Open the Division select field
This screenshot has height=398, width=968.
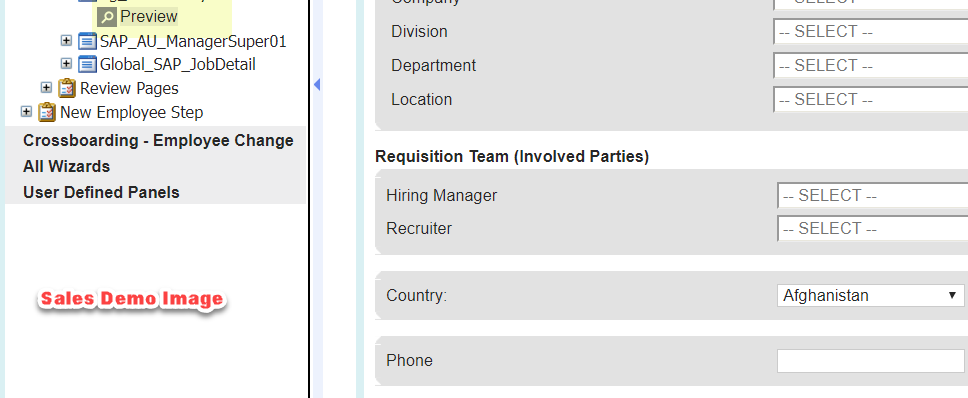(x=870, y=31)
